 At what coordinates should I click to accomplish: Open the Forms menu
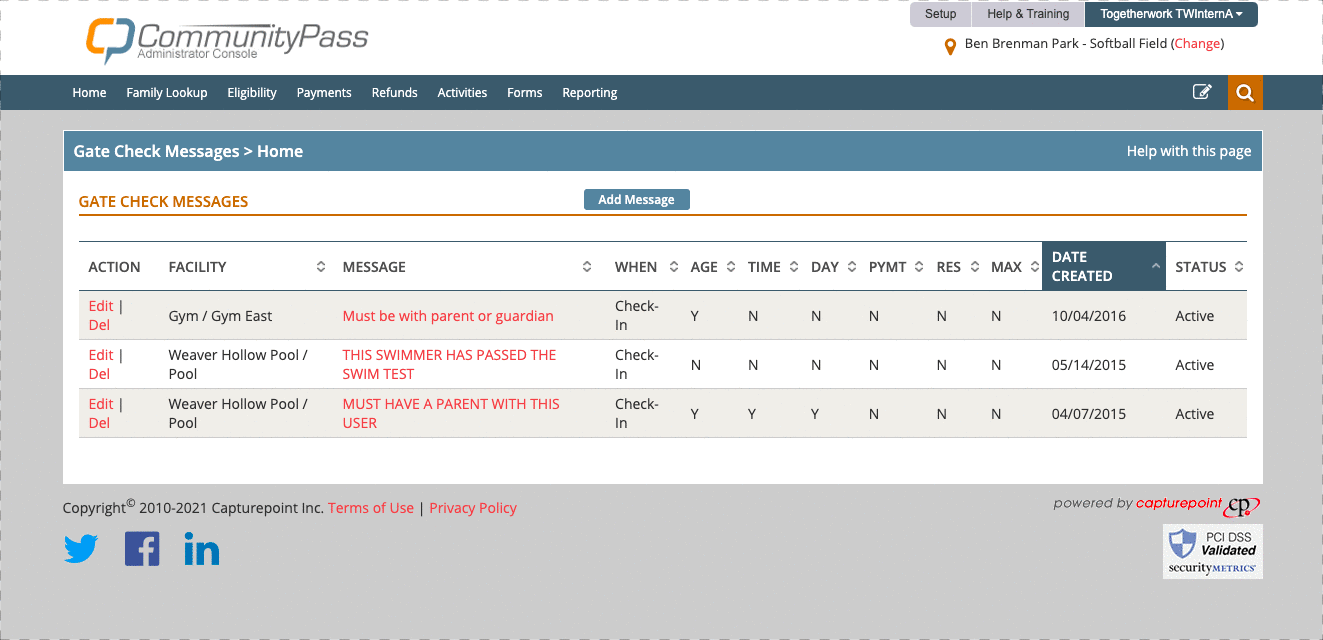click(x=525, y=92)
